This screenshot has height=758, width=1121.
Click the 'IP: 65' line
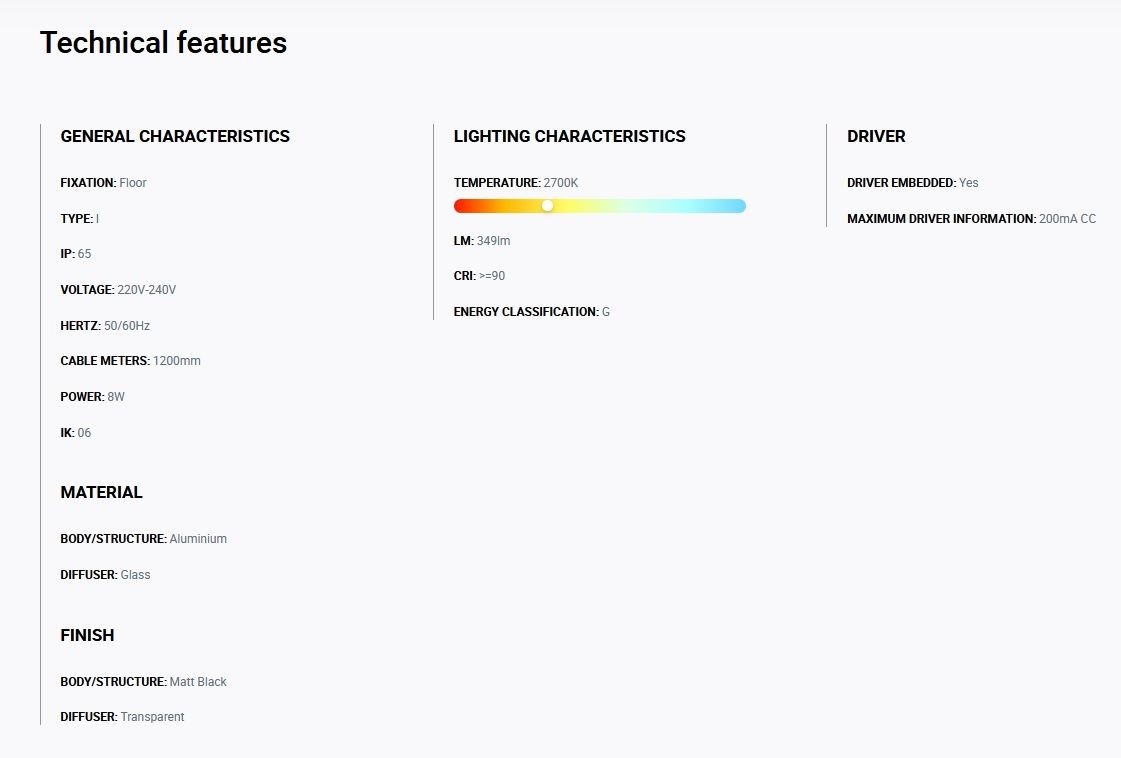click(76, 254)
